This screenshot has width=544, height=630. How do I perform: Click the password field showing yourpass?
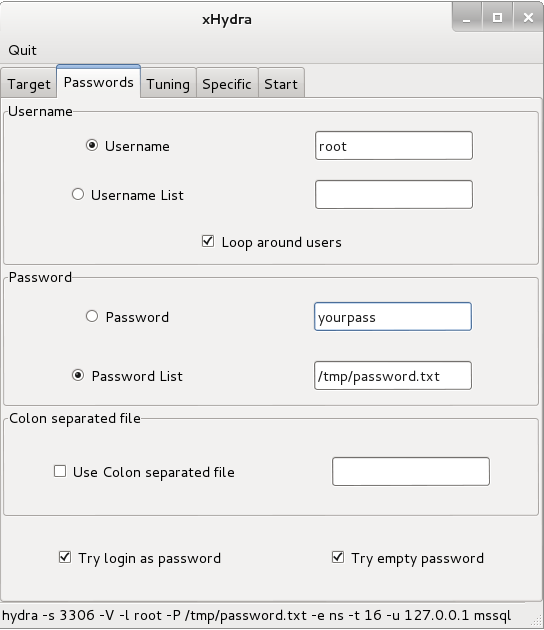pyautogui.click(x=393, y=317)
